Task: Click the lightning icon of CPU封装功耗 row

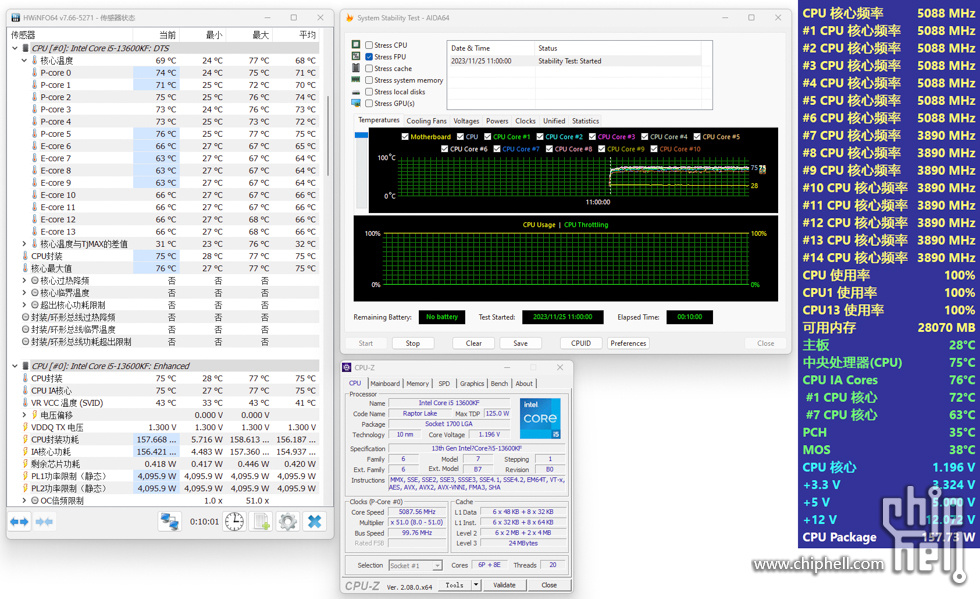Action: pyautogui.click(x=26, y=440)
